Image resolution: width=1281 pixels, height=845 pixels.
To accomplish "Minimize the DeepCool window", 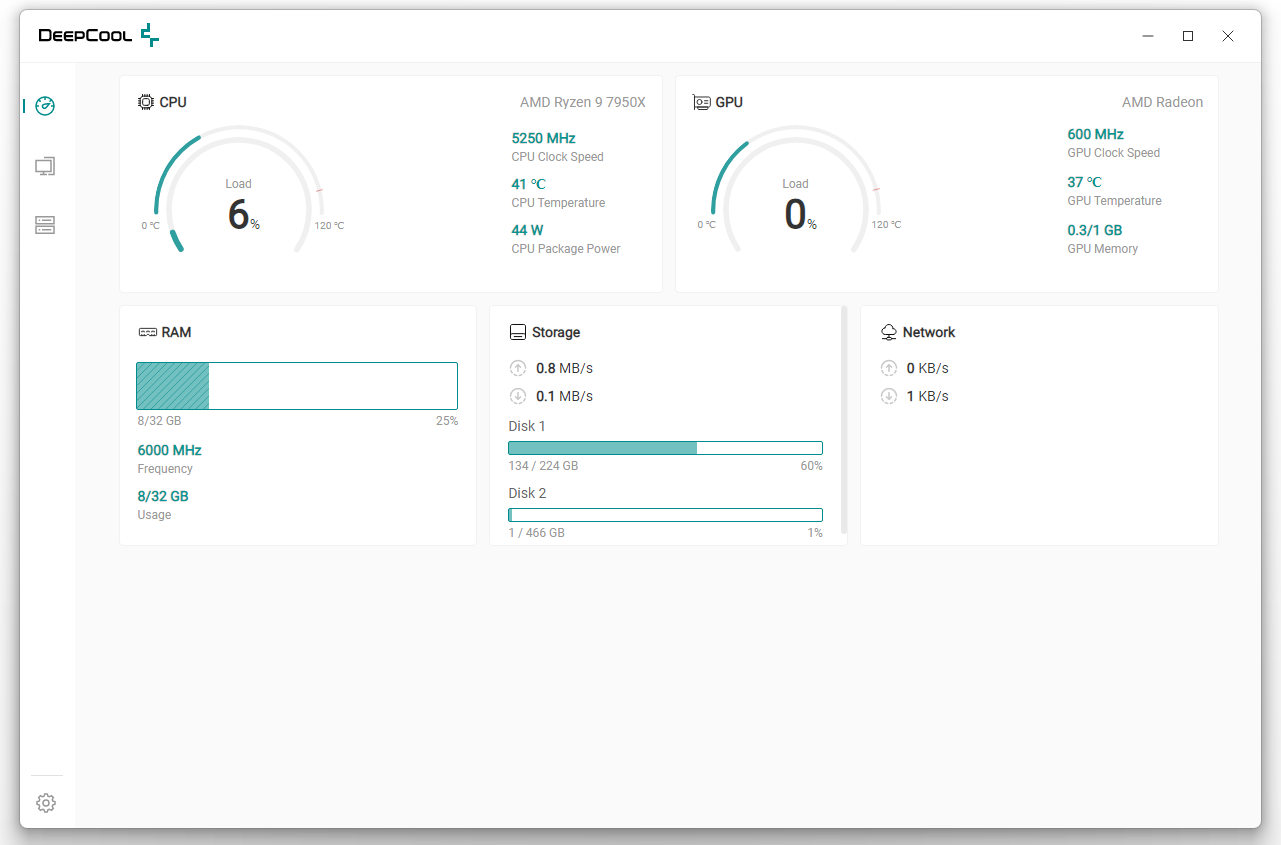I will tap(1148, 36).
